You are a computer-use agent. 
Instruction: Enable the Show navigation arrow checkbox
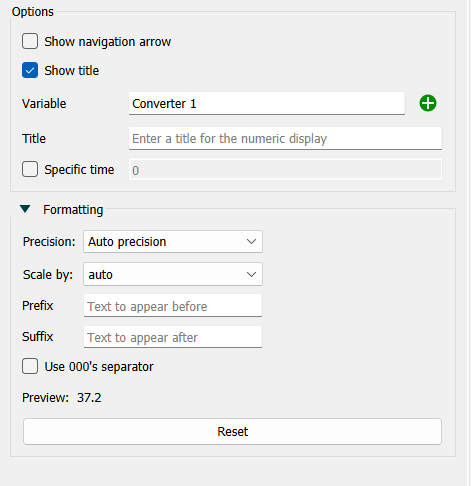pos(30,41)
